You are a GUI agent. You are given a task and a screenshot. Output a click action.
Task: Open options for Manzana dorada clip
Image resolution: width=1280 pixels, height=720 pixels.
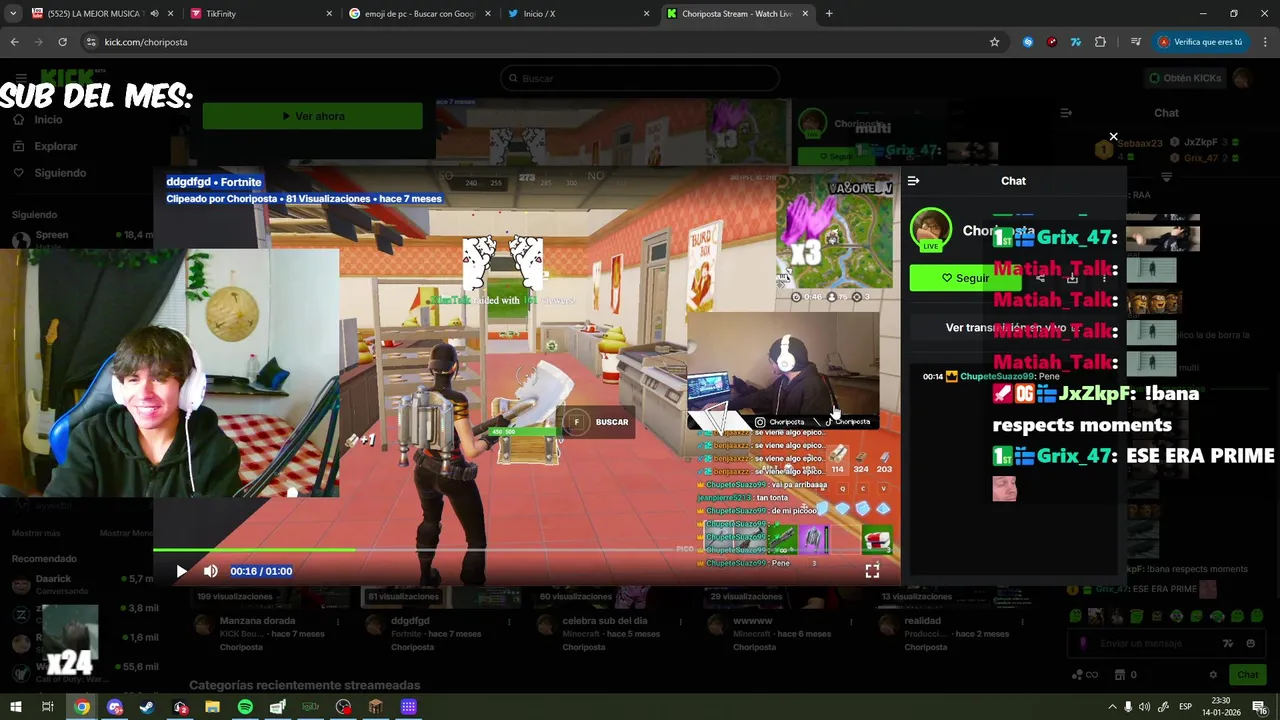338,622
